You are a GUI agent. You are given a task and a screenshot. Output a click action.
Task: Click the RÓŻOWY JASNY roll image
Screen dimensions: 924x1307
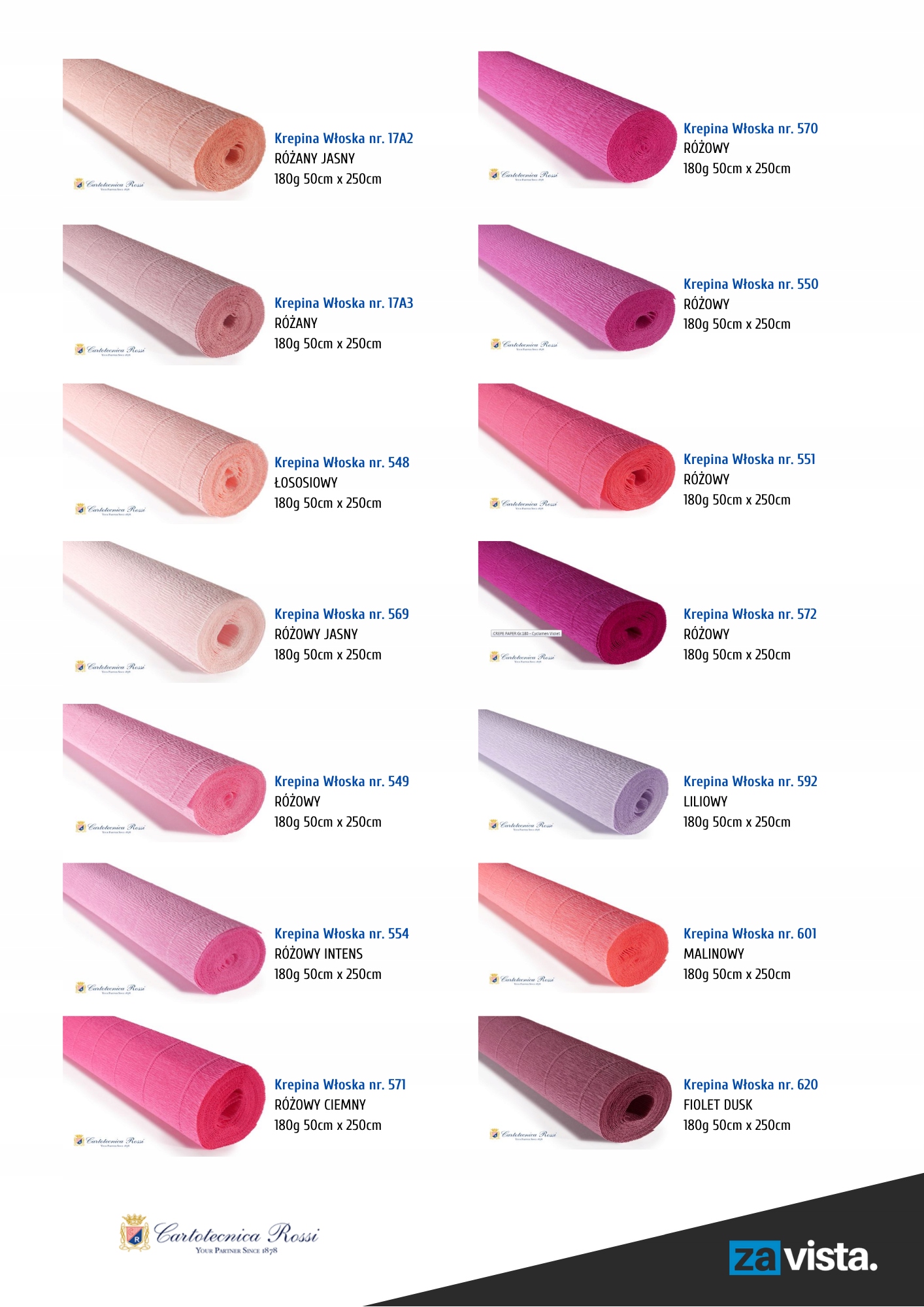tap(165, 612)
